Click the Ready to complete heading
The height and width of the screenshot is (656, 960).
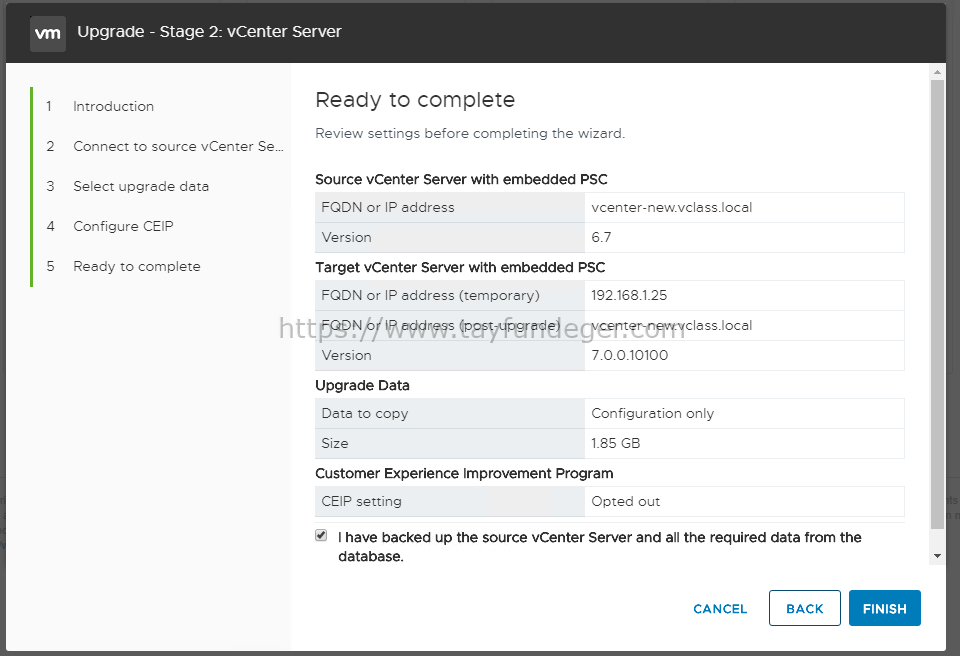[415, 100]
